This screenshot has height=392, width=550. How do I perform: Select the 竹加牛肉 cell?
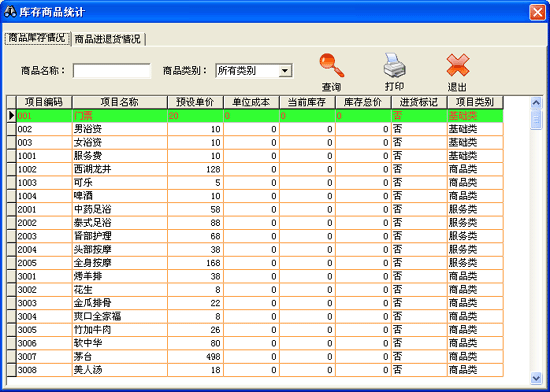tap(120, 330)
